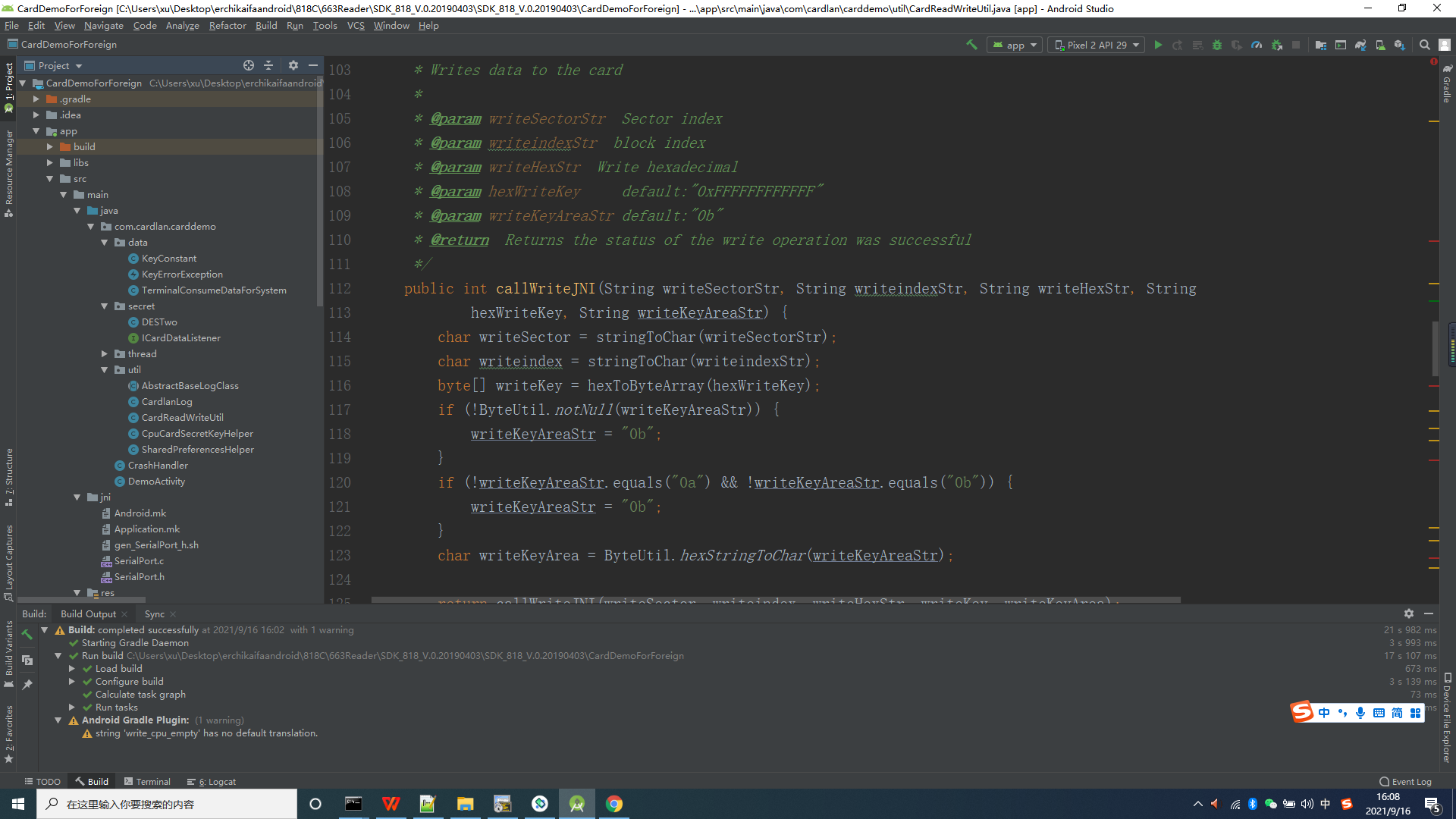
Task: Toggle the Resource Manager side panel
Action: (x=9, y=173)
